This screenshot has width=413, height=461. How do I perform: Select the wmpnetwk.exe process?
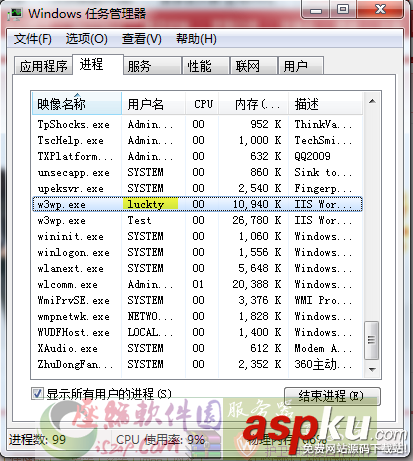[x=197, y=316]
